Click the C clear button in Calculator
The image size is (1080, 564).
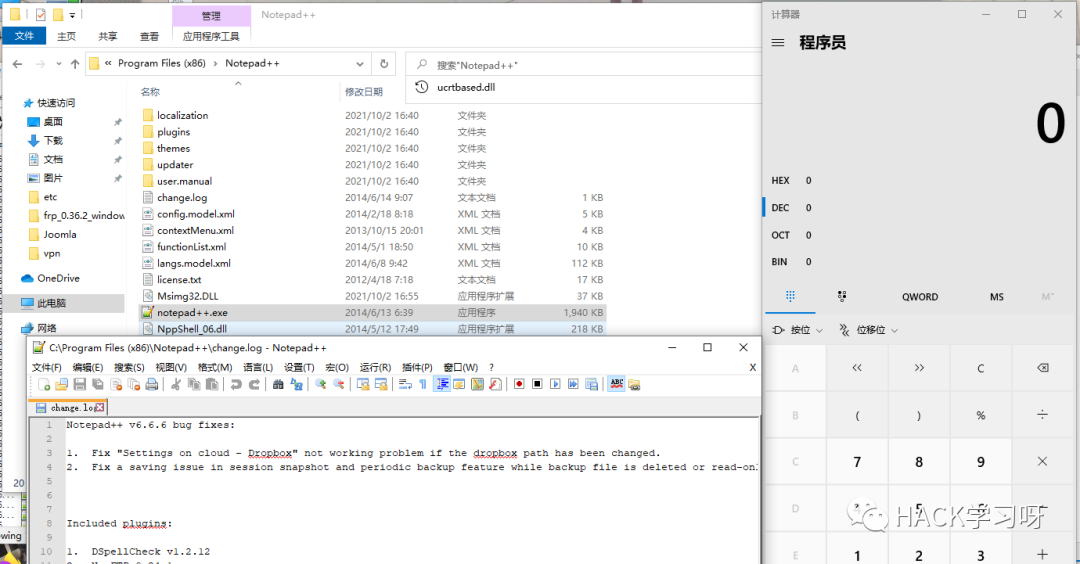pyautogui.click(x=981, y=368)
